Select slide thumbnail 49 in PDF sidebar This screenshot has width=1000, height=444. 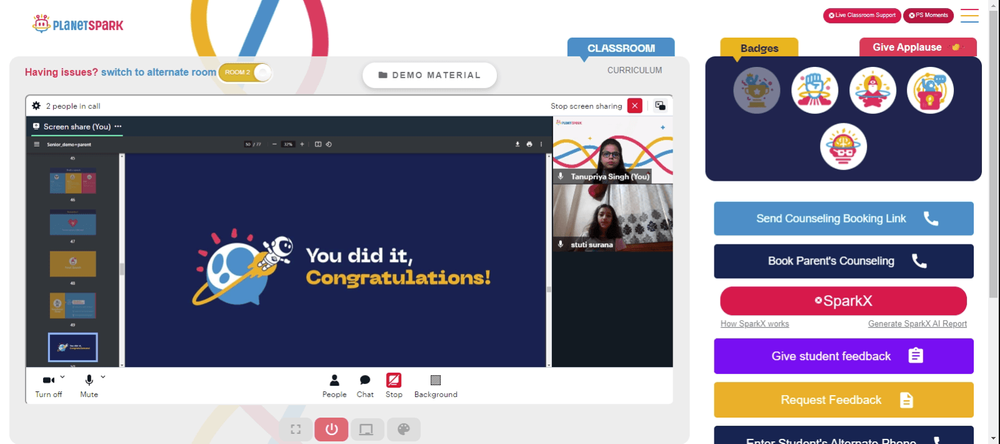[x=73, y=306]
